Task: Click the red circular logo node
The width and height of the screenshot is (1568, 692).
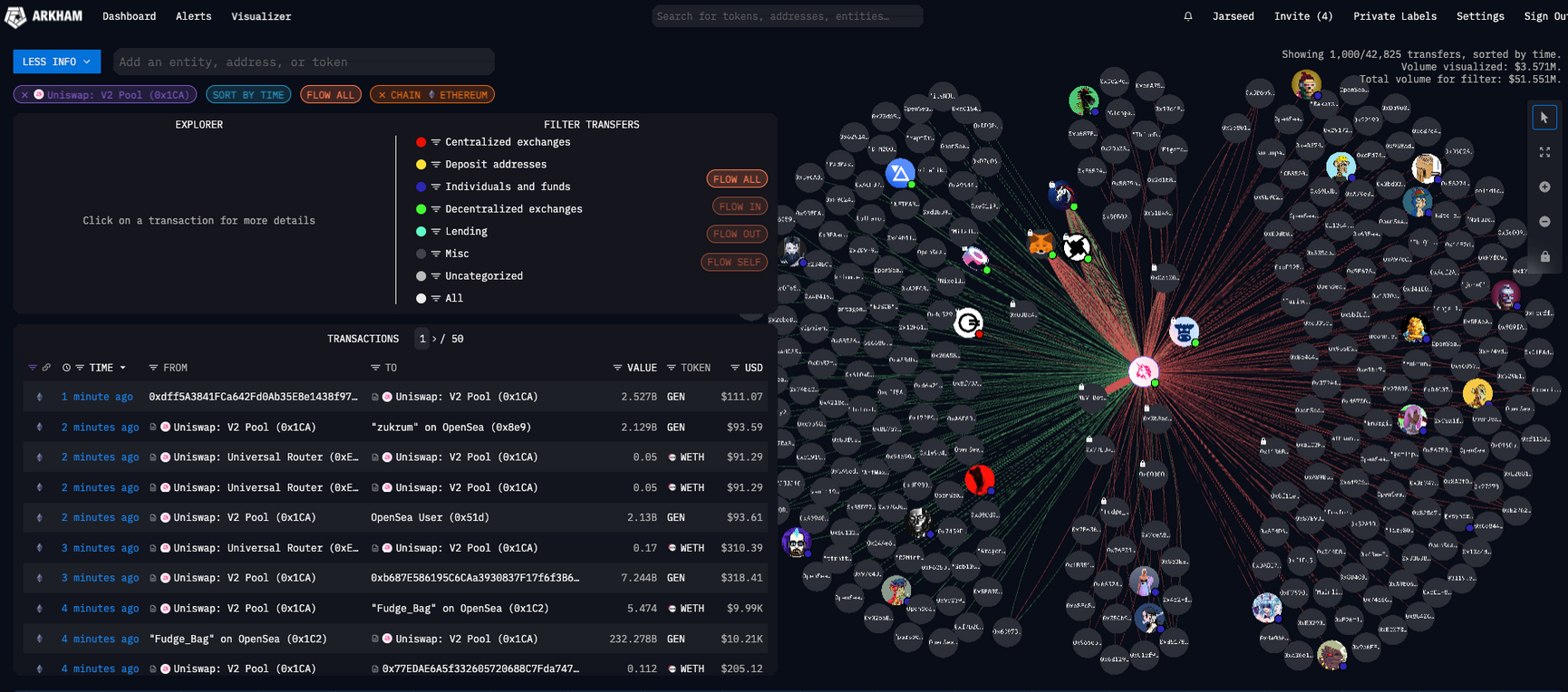Action: point(980,479)
